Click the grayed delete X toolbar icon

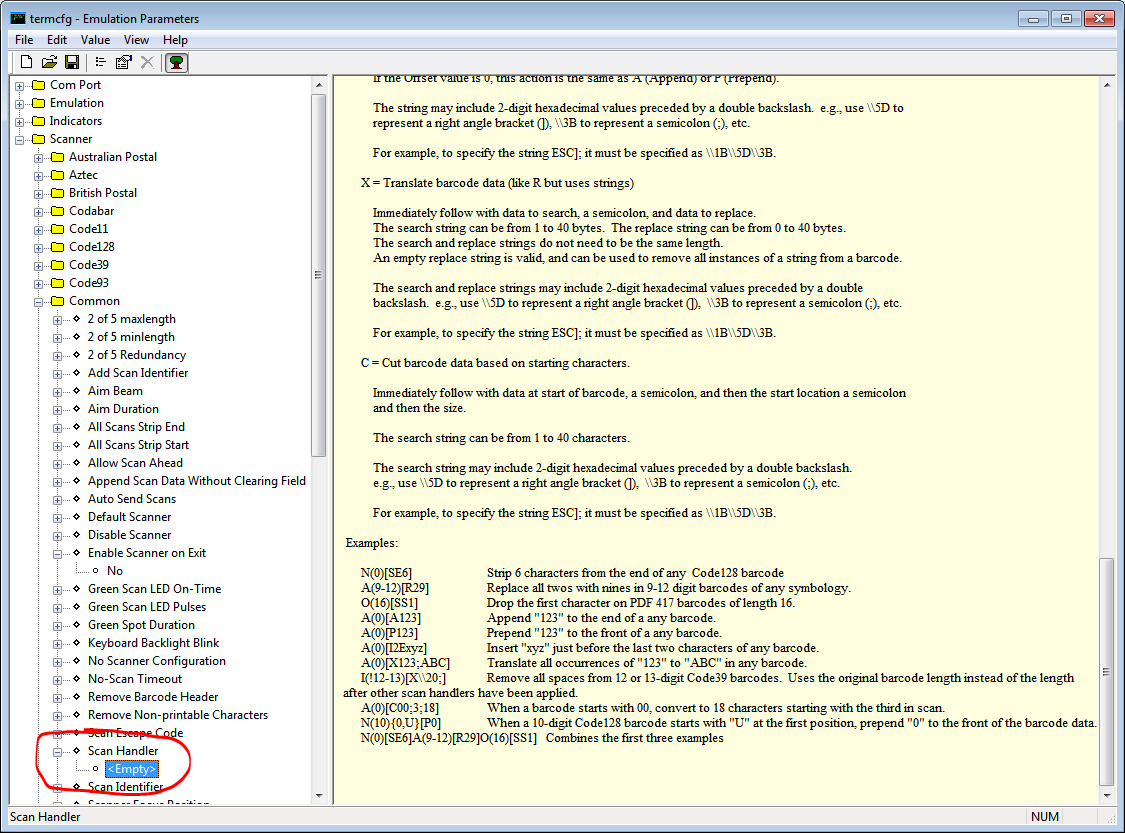click(x=146, y=61)
